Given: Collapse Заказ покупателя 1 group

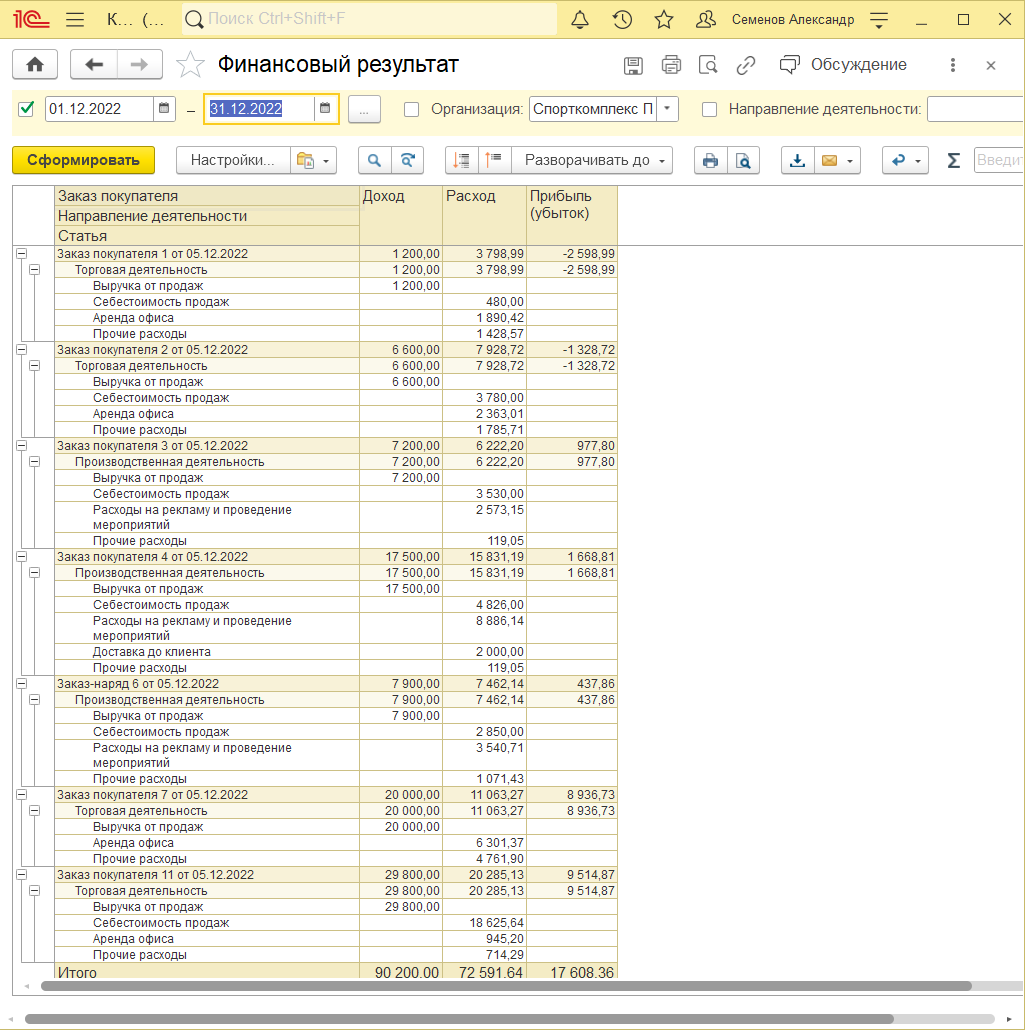Looking at the screenshot, I should [x=22, y=254].
